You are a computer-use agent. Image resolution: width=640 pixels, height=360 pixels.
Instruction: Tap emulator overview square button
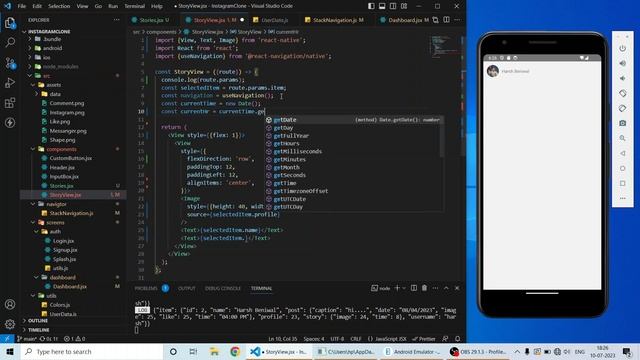[x=622, y=183]
